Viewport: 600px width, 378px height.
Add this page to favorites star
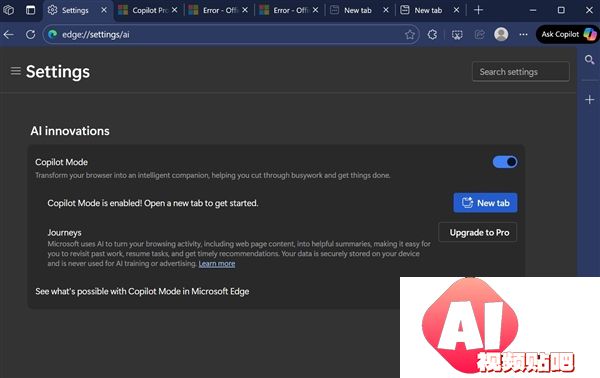click(x=409, y=34)
